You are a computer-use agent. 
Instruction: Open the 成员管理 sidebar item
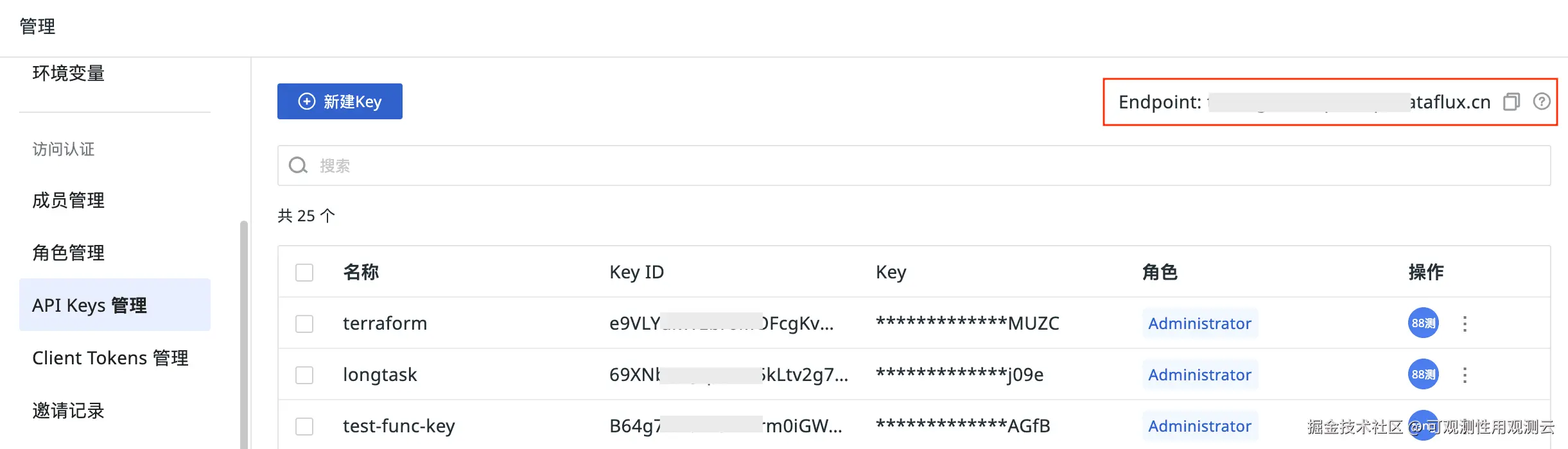69,201
